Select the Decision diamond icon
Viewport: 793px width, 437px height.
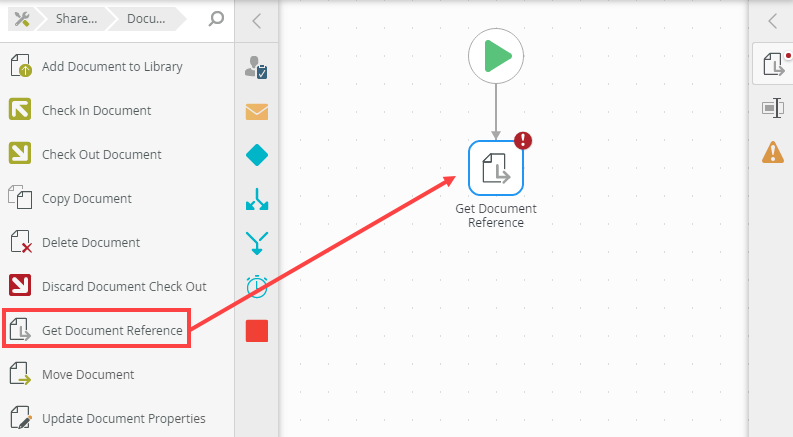tap(256, 155)
